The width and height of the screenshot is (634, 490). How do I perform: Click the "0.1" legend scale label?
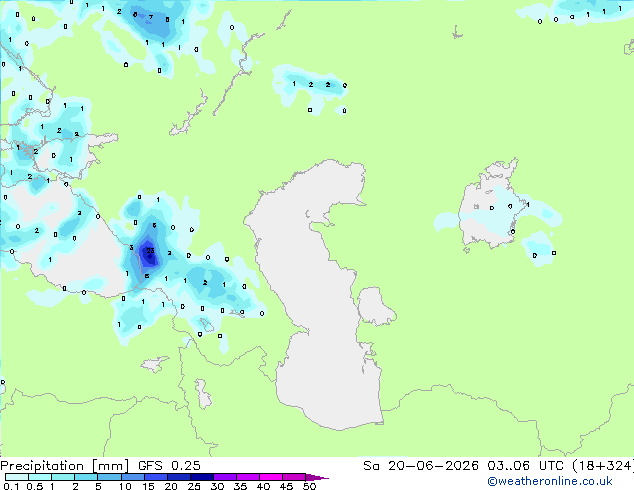[11, 486]
